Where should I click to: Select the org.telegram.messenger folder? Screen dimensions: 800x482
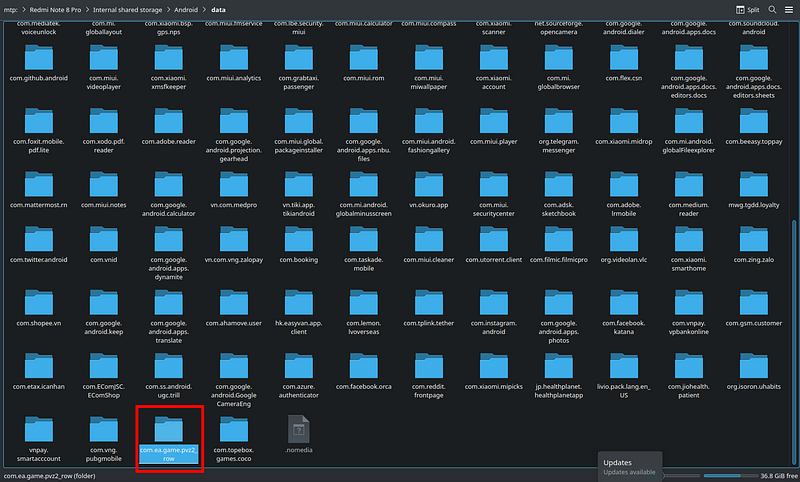pyautogui.click(x=559, y=131)
